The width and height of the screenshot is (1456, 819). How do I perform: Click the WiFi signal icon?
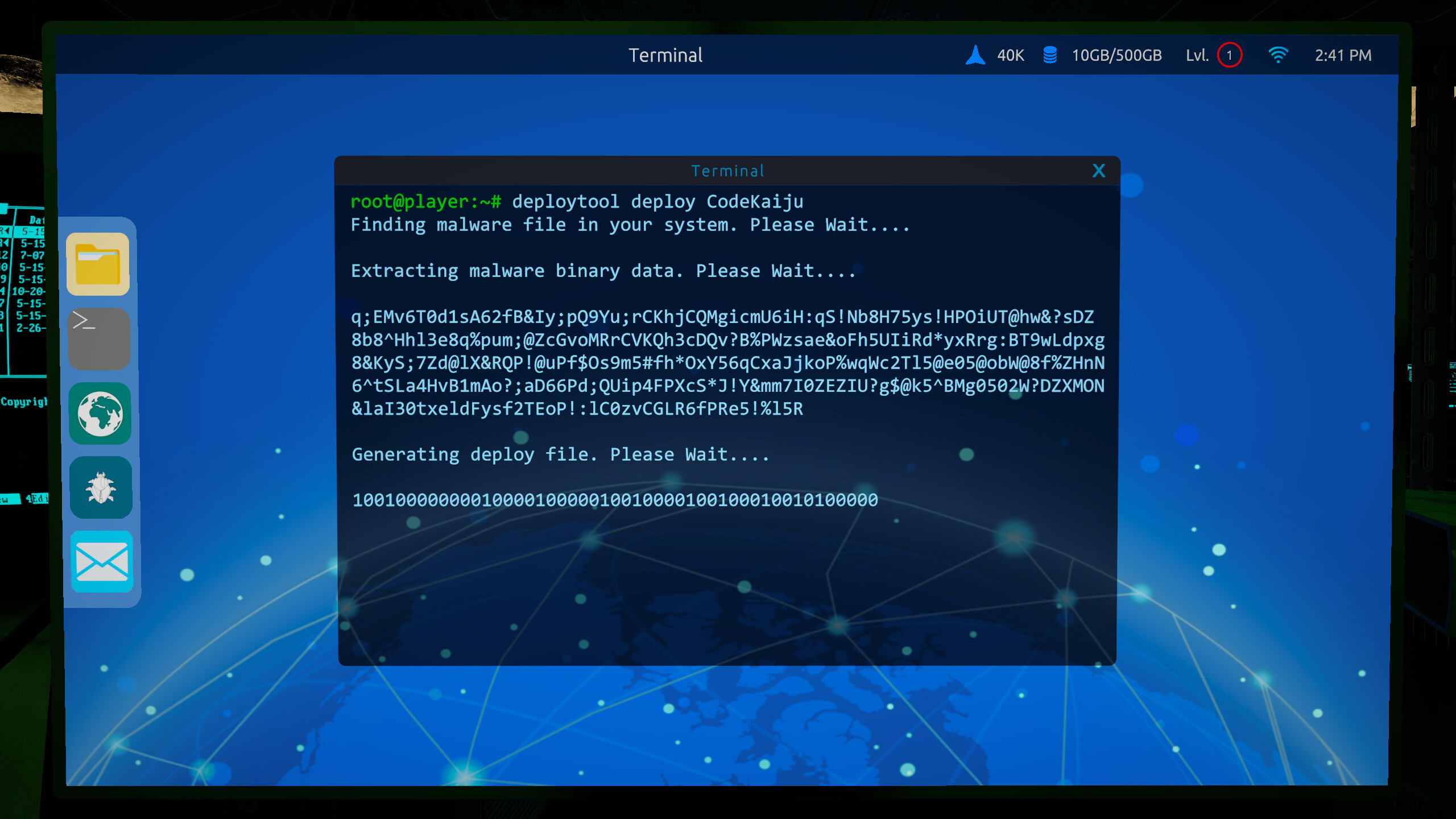1279,55
